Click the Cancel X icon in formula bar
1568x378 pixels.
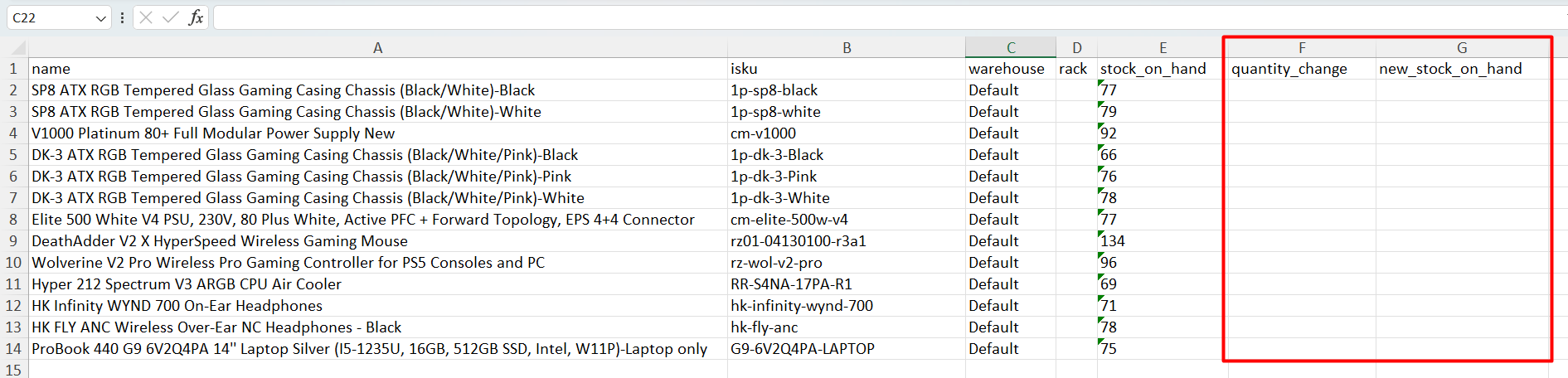[x=146, y=17]
